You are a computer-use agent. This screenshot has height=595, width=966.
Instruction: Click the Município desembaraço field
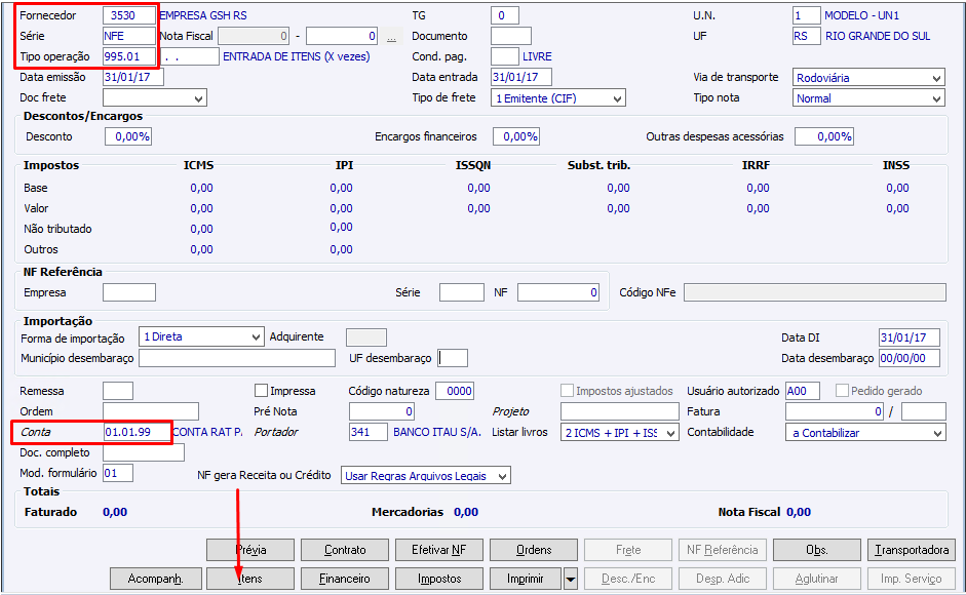(x=237, y=358)
